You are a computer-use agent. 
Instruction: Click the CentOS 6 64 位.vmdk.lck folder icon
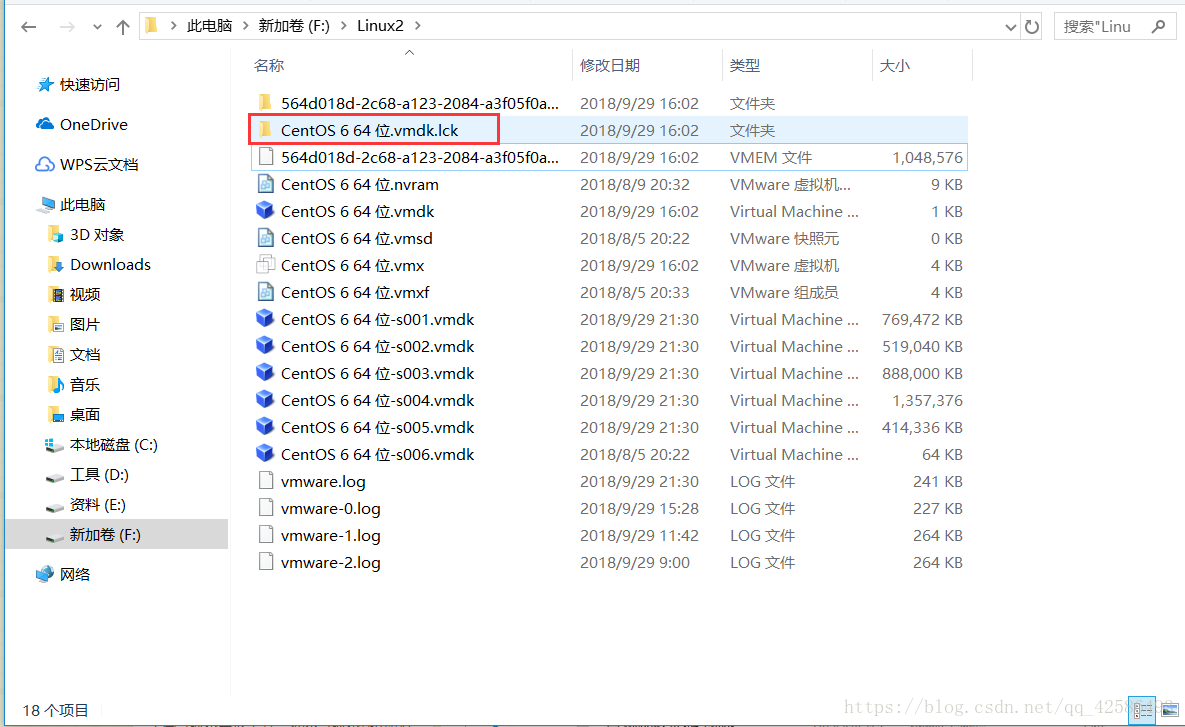pos(265,129)
